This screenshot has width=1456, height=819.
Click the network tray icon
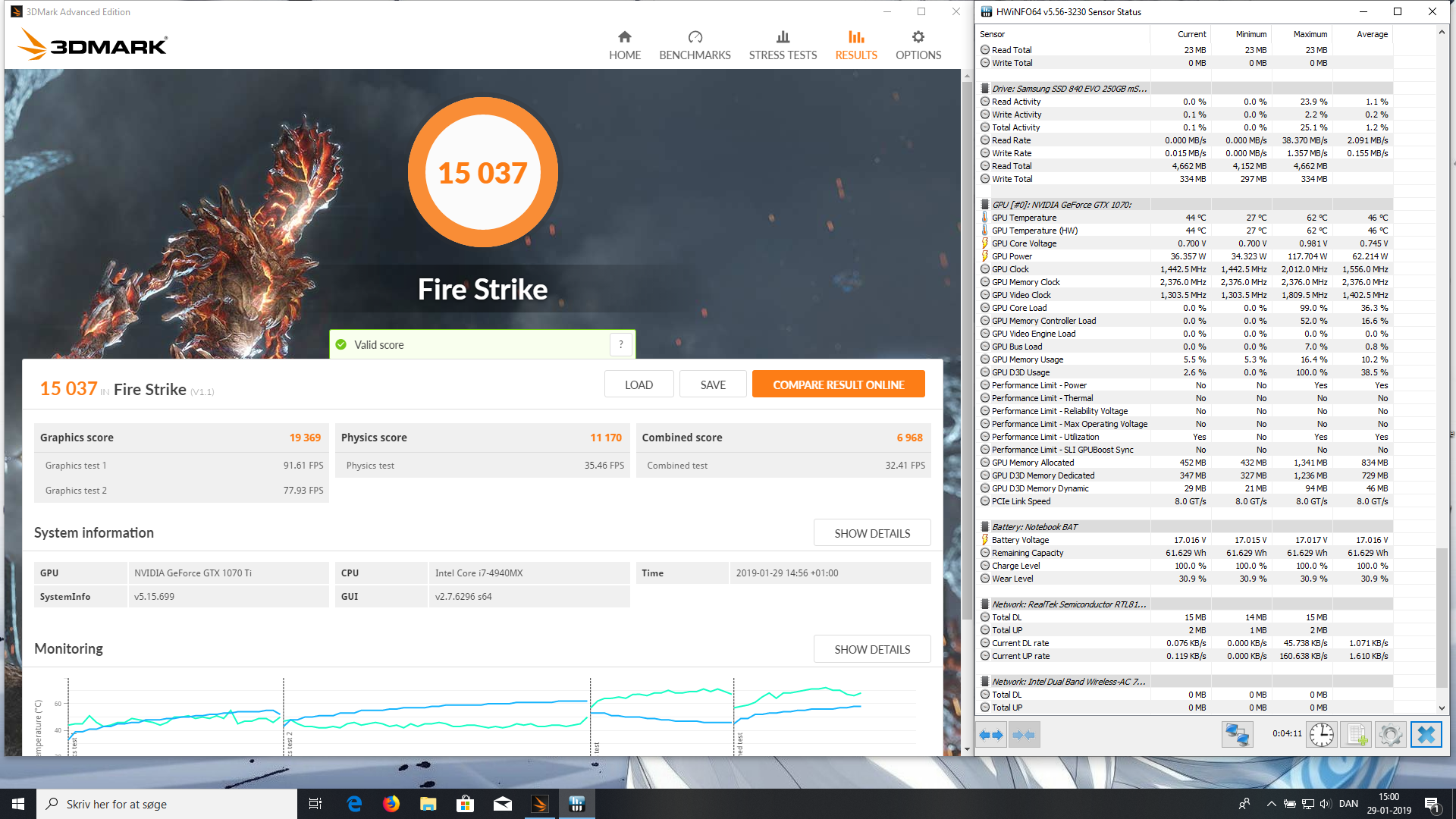pyautogui.click(x=1308, y=804)
